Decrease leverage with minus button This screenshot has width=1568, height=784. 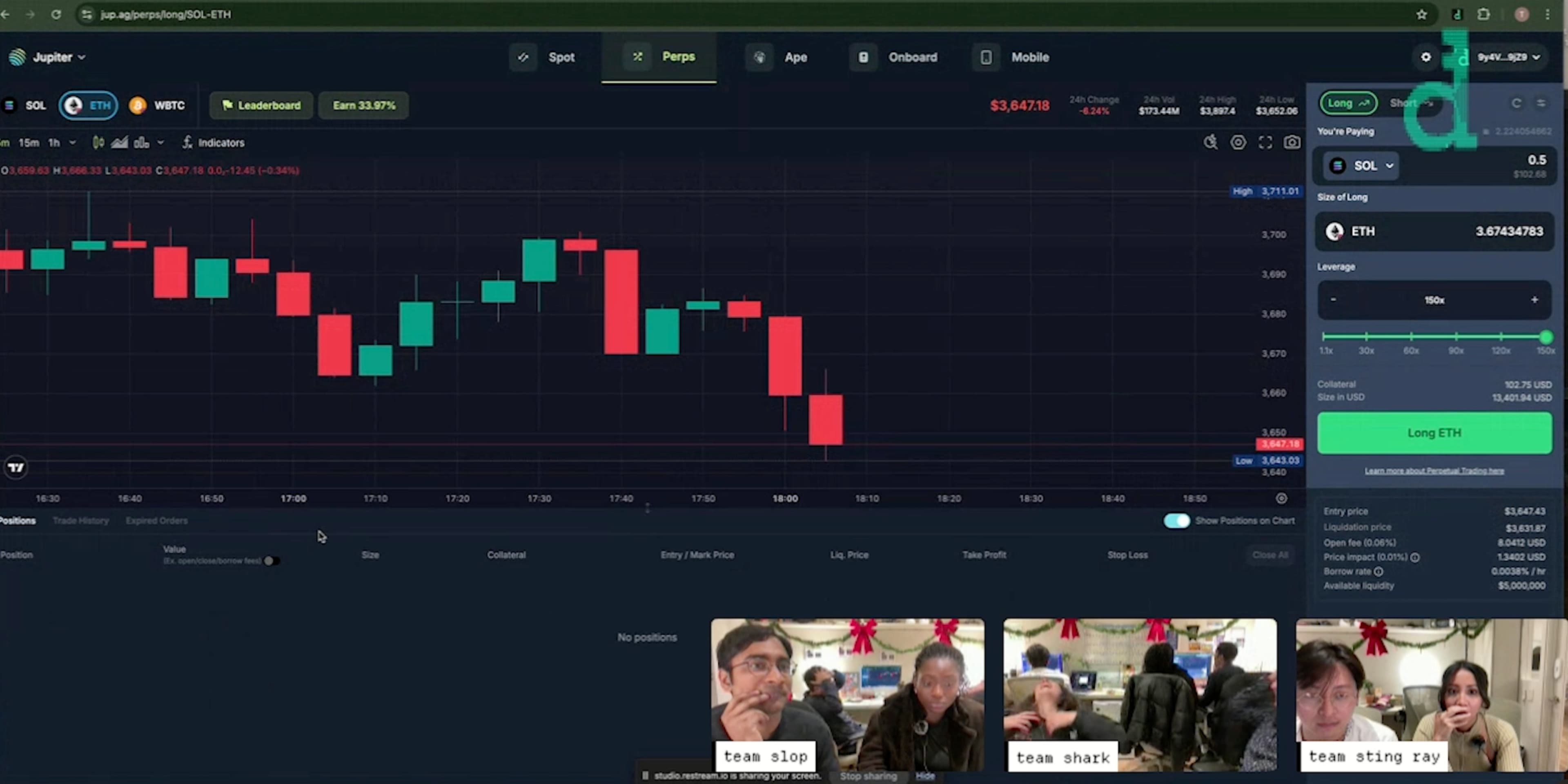(1333, 299)
